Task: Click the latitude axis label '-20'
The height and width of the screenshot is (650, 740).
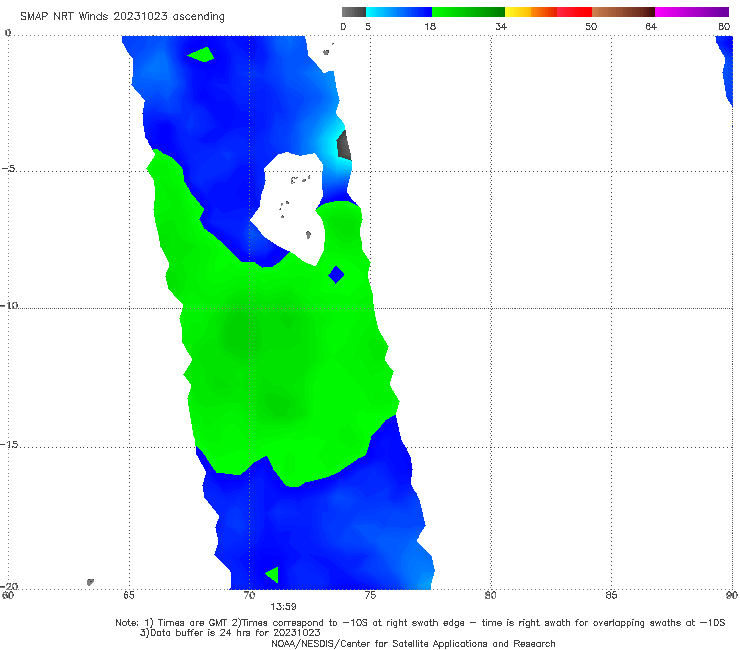Action: pos(9,586)
